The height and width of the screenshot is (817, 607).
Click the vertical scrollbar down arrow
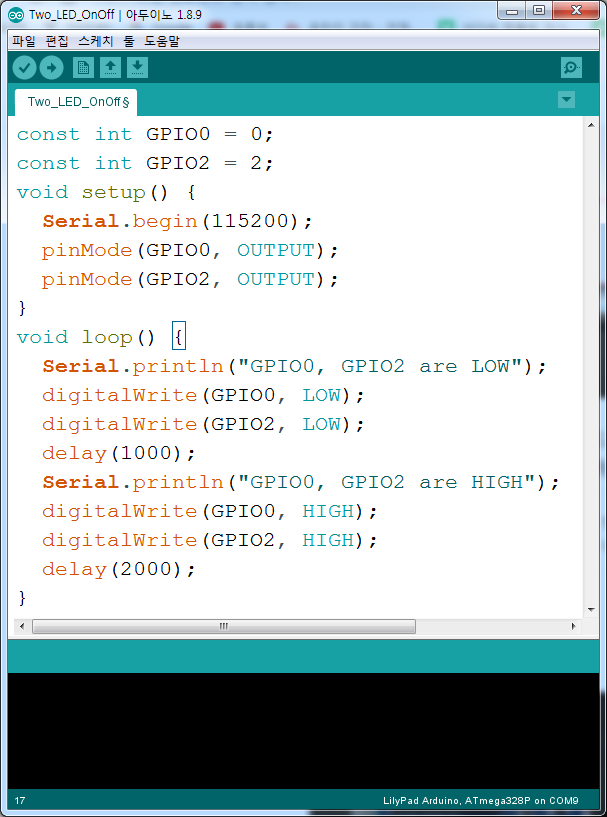point(591,610)
